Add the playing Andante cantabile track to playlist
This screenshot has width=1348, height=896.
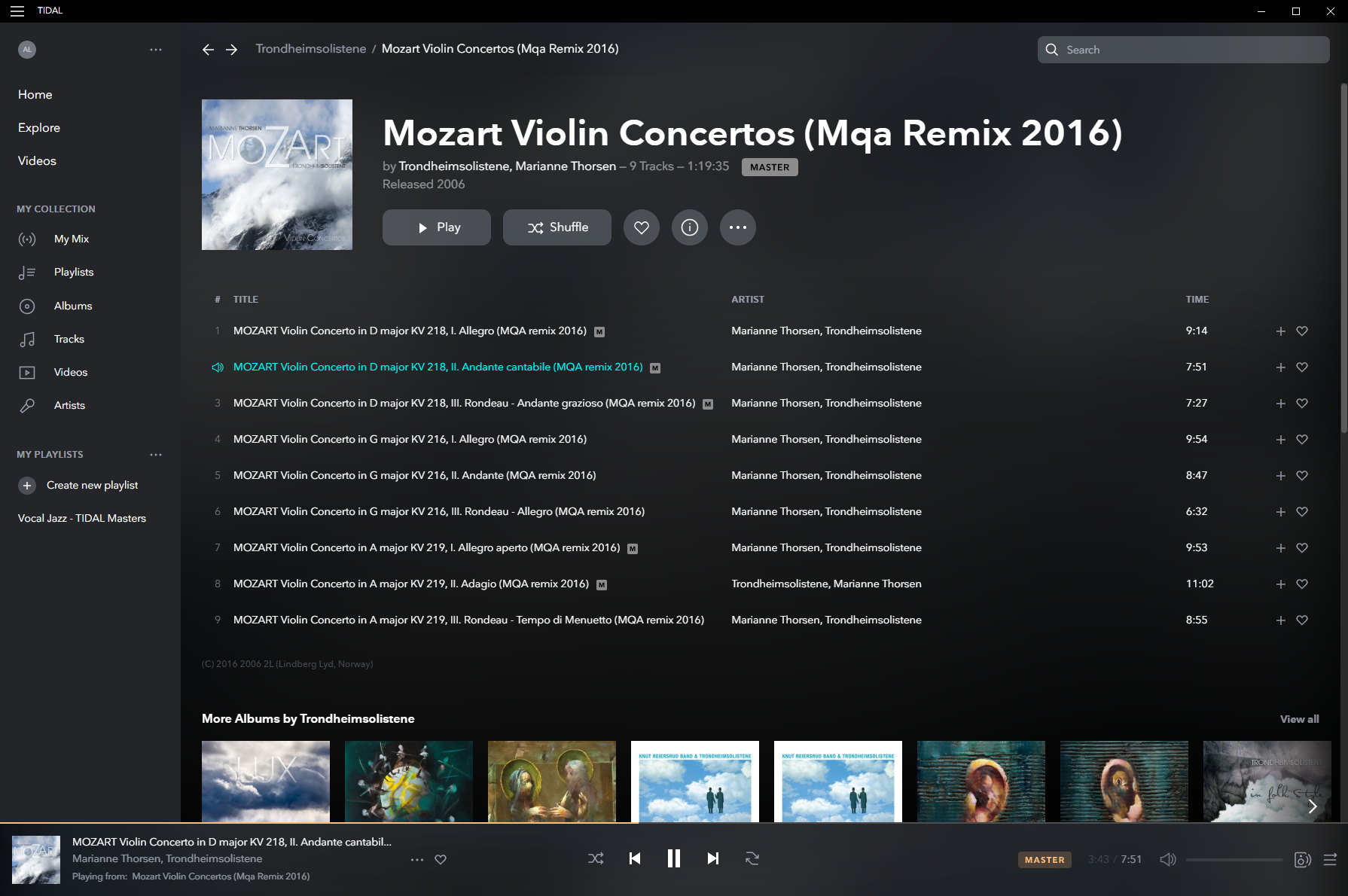tap(1280, 367)
